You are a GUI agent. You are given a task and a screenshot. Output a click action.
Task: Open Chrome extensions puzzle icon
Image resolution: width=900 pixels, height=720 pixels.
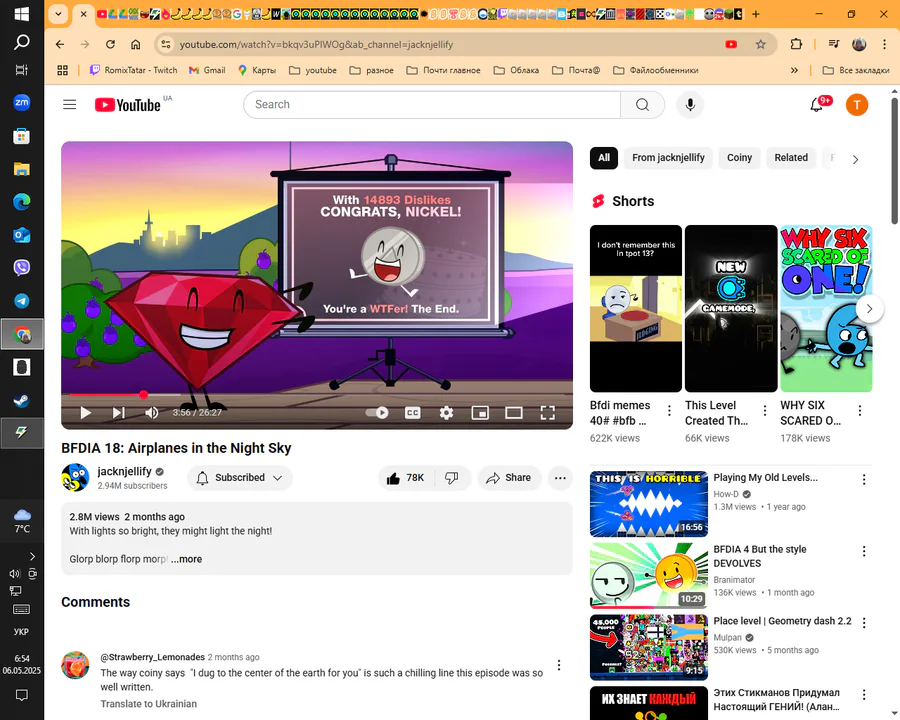[x=796, y=44]
